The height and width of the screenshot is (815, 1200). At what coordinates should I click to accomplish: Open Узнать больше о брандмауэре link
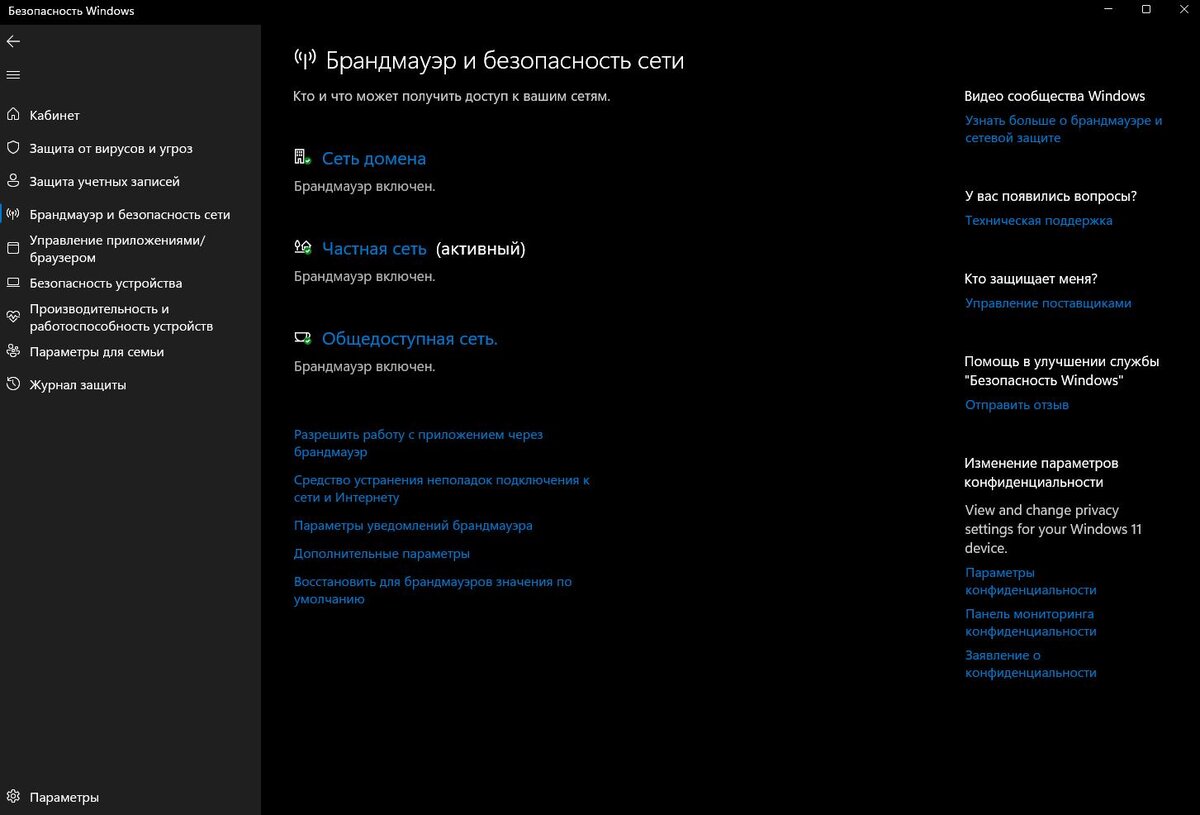click(1063, 129)
